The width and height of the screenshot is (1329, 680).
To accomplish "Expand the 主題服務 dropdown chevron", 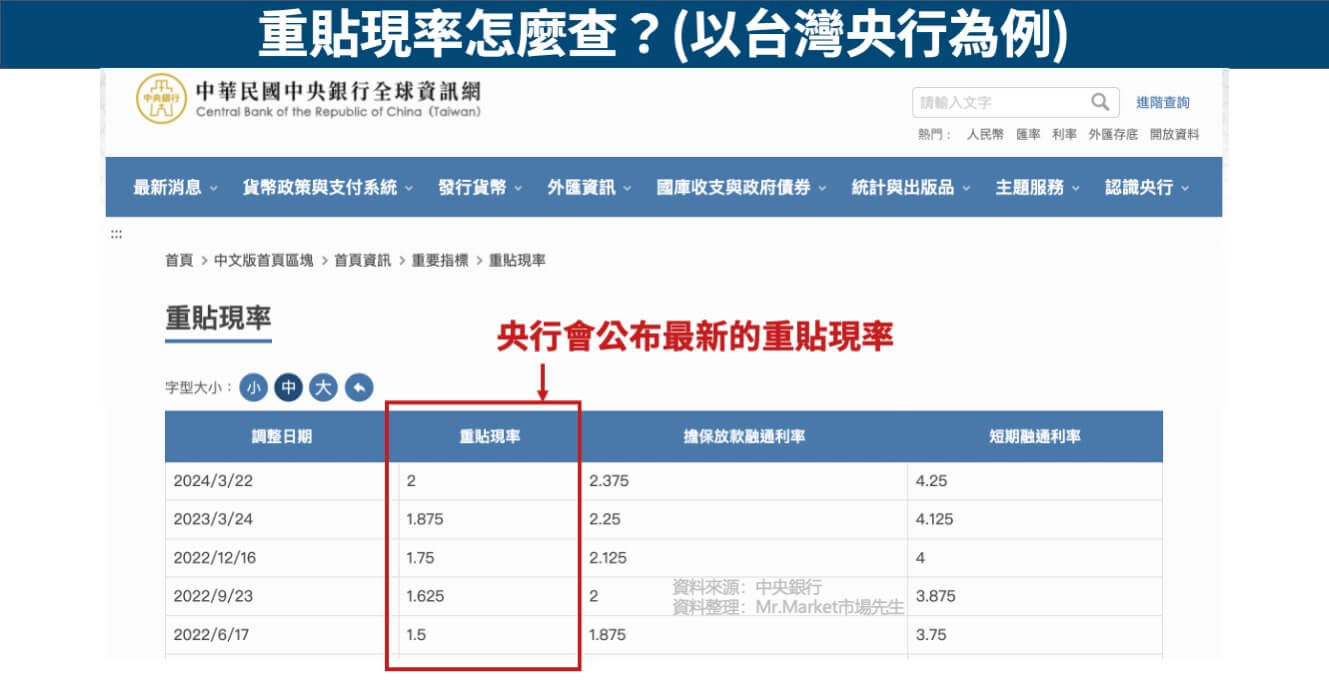I will click(x=1076, y=188).
